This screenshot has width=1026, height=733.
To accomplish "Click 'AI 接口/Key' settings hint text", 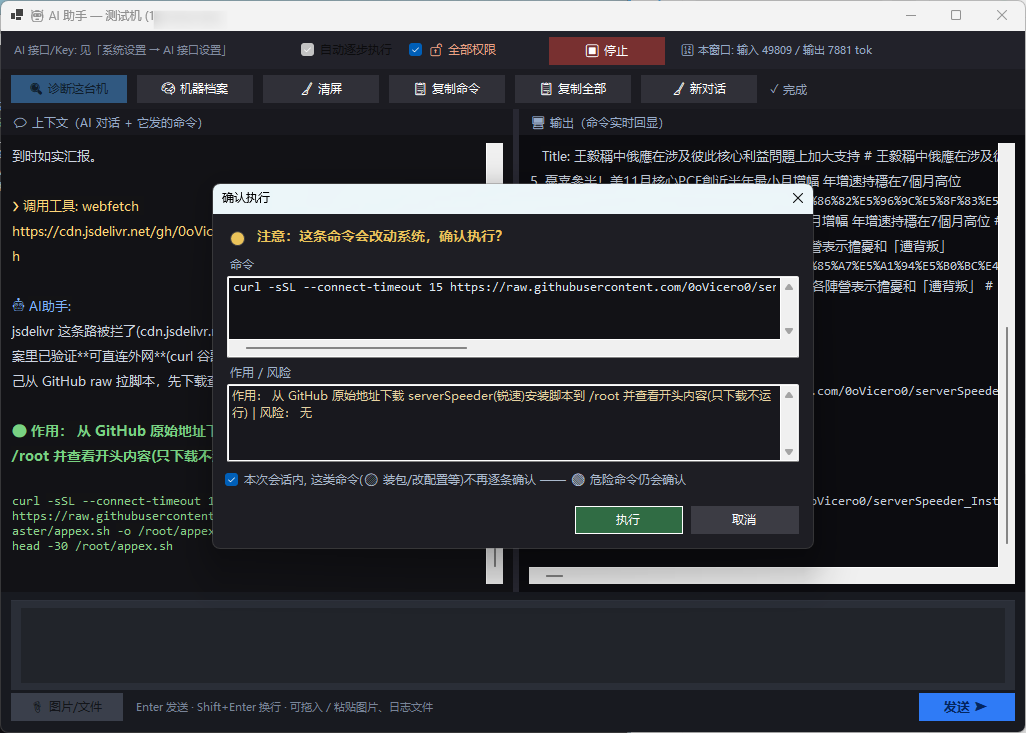I will coord(120,50).
